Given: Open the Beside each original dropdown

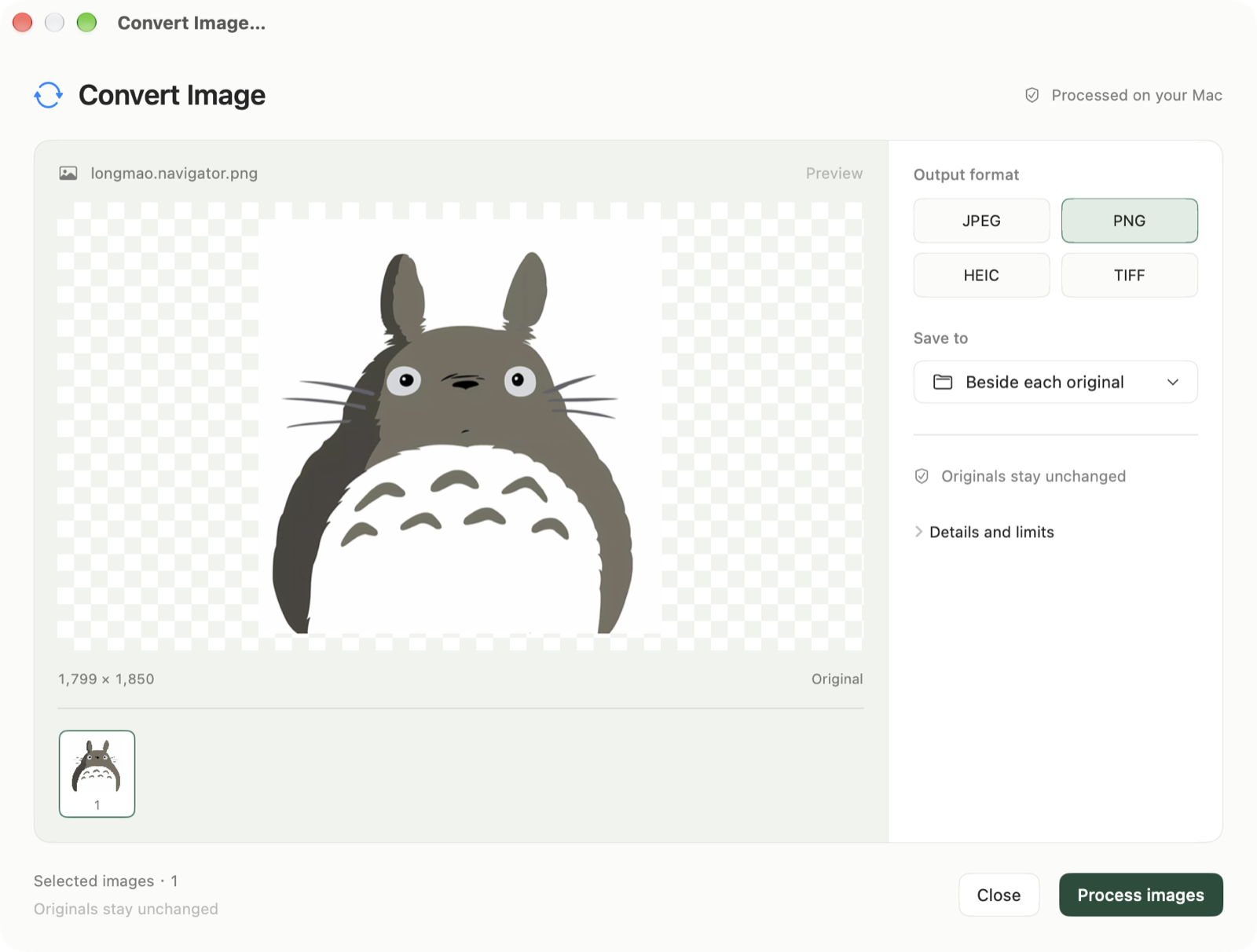Looking at the screenshot, I should pyautogui.click(x=1055, y=382).
